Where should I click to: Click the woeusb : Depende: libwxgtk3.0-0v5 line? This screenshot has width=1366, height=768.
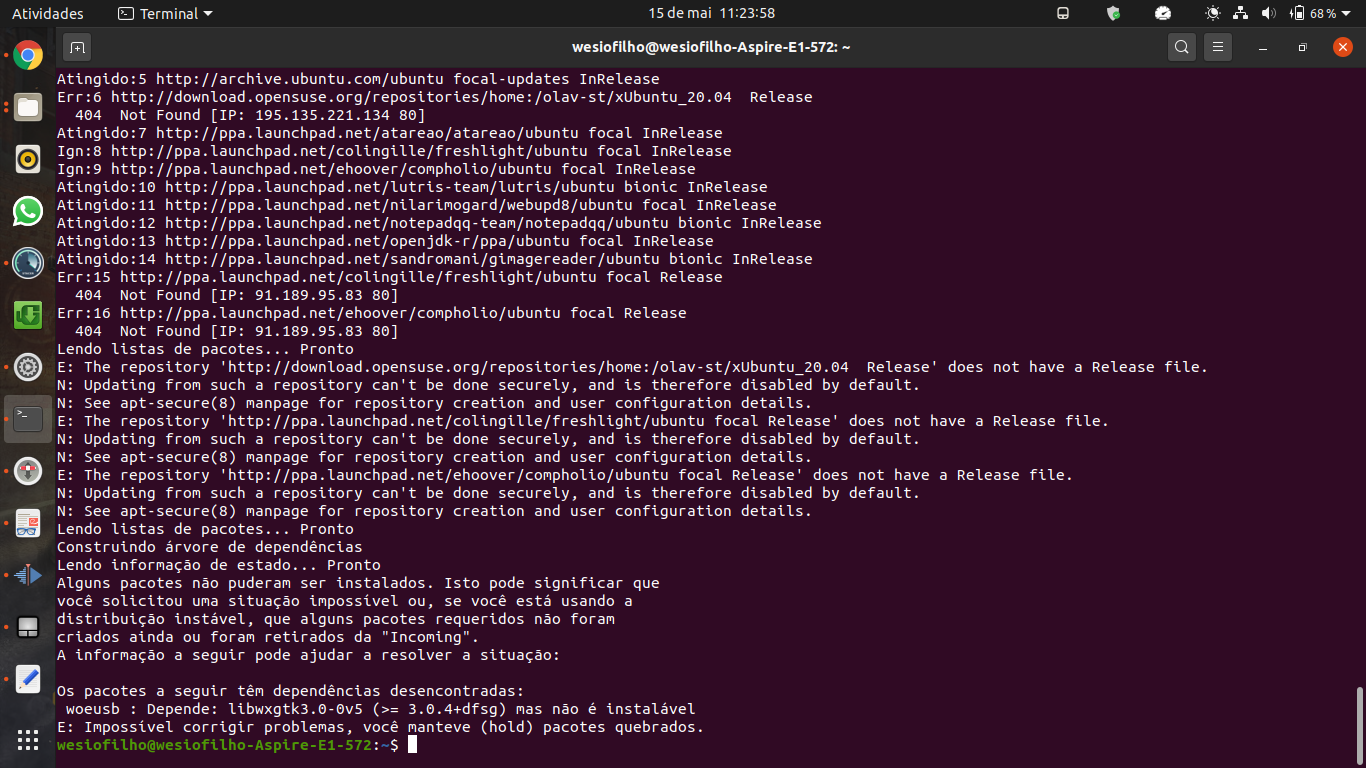[381, 709]
